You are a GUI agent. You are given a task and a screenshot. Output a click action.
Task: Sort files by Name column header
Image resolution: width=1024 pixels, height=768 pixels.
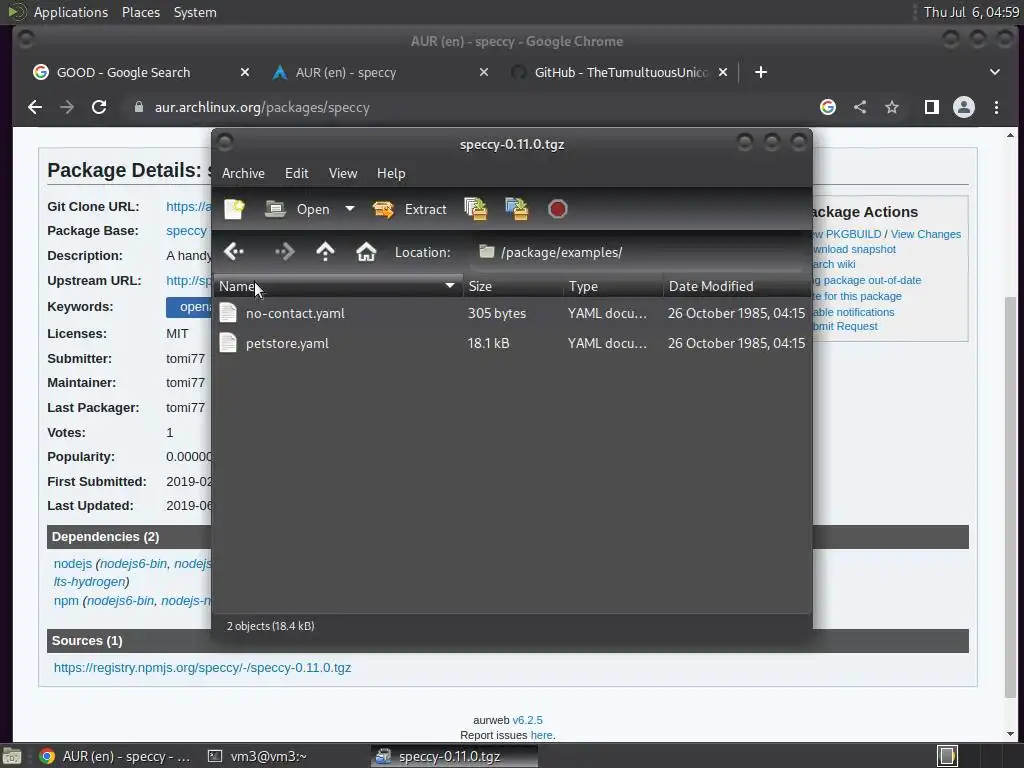(x=337, y=286)
